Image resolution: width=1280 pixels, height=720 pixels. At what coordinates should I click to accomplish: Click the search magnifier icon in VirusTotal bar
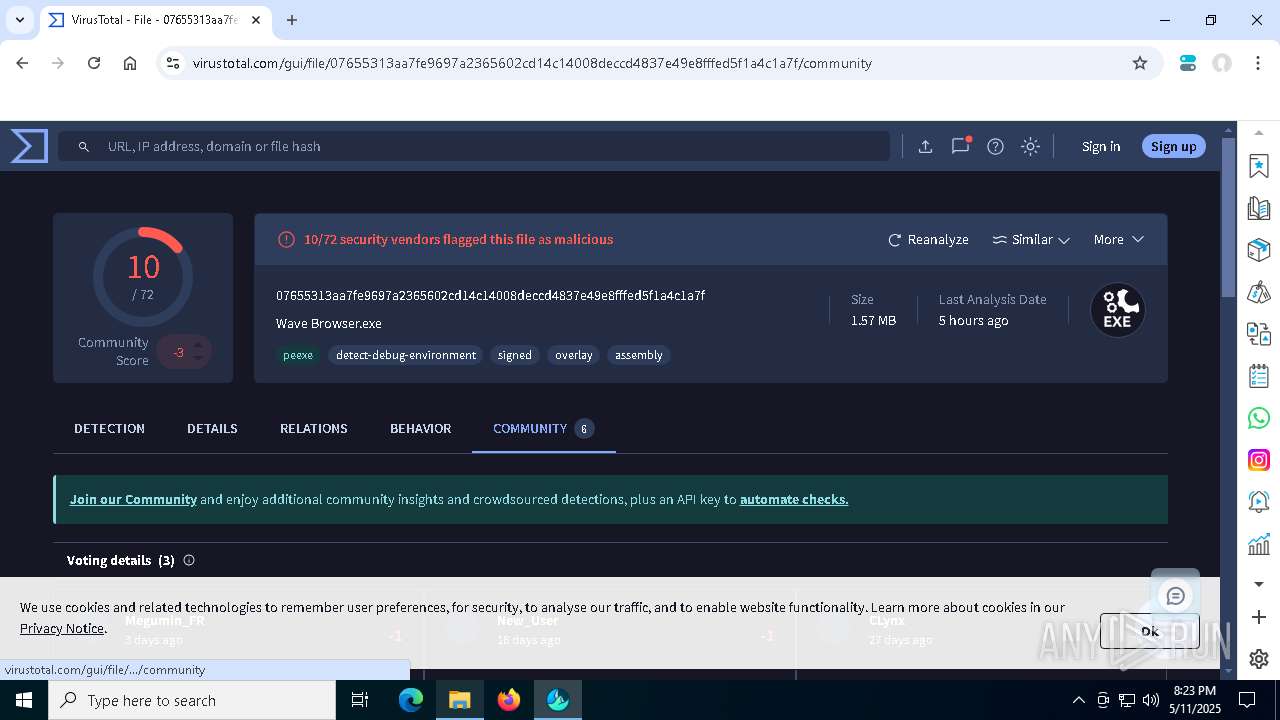84,146
